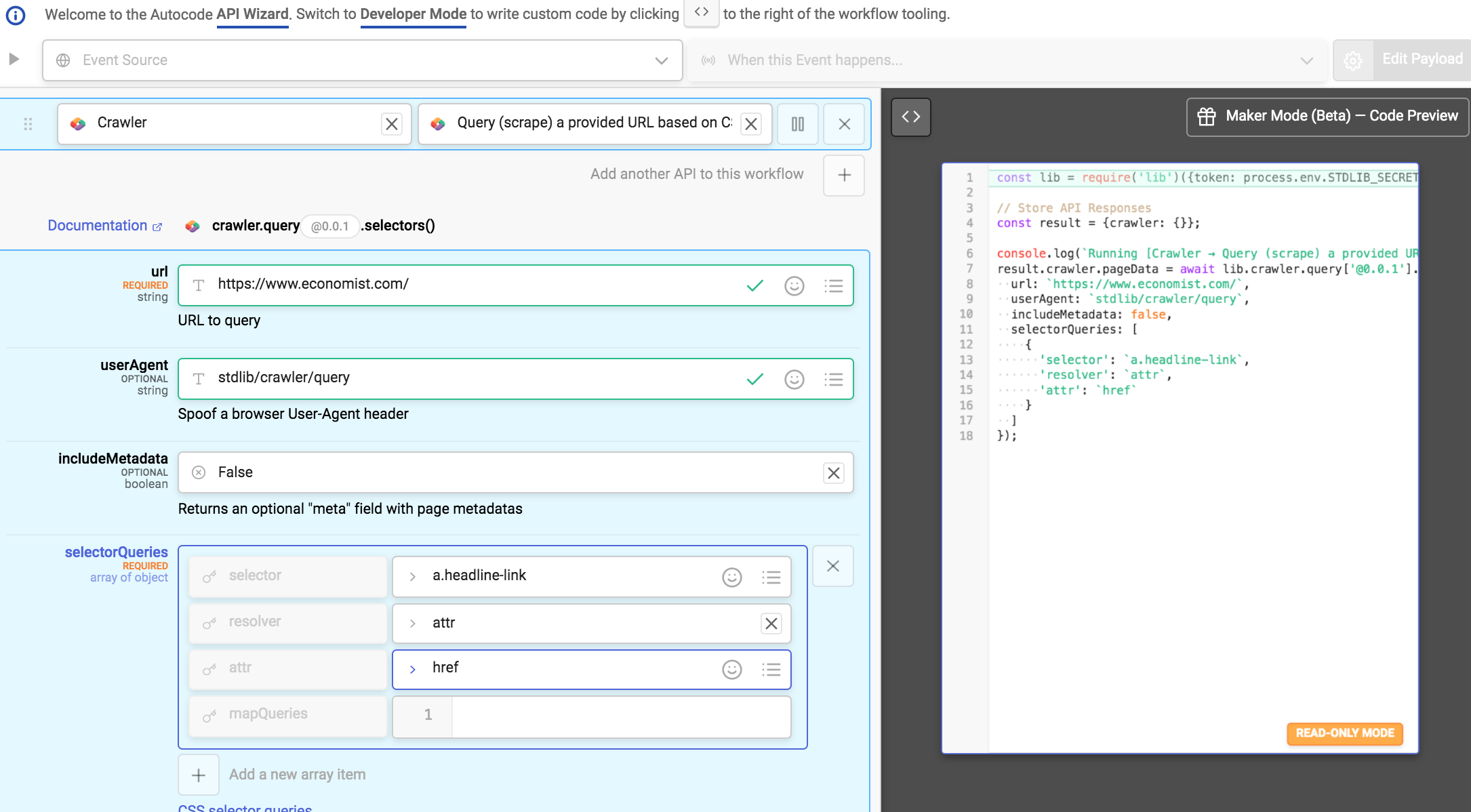
Task: Click into the url input field
Action: pyautogui.click(x=515, y=285)
